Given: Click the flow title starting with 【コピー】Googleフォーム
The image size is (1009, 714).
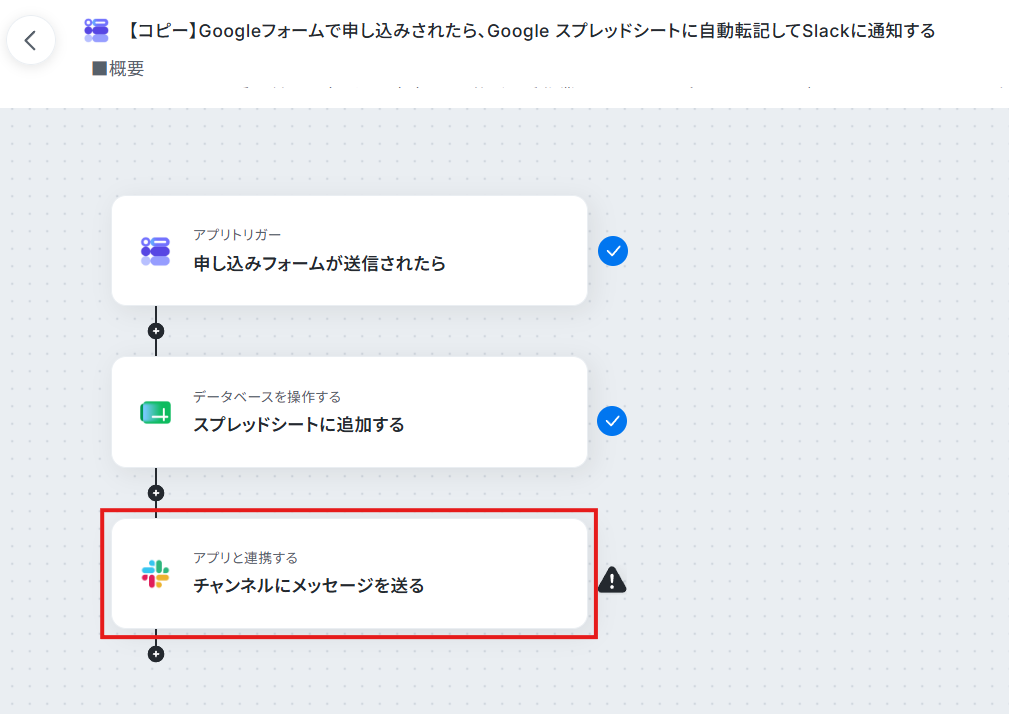Looking at the screenshot, I should 529,30.
